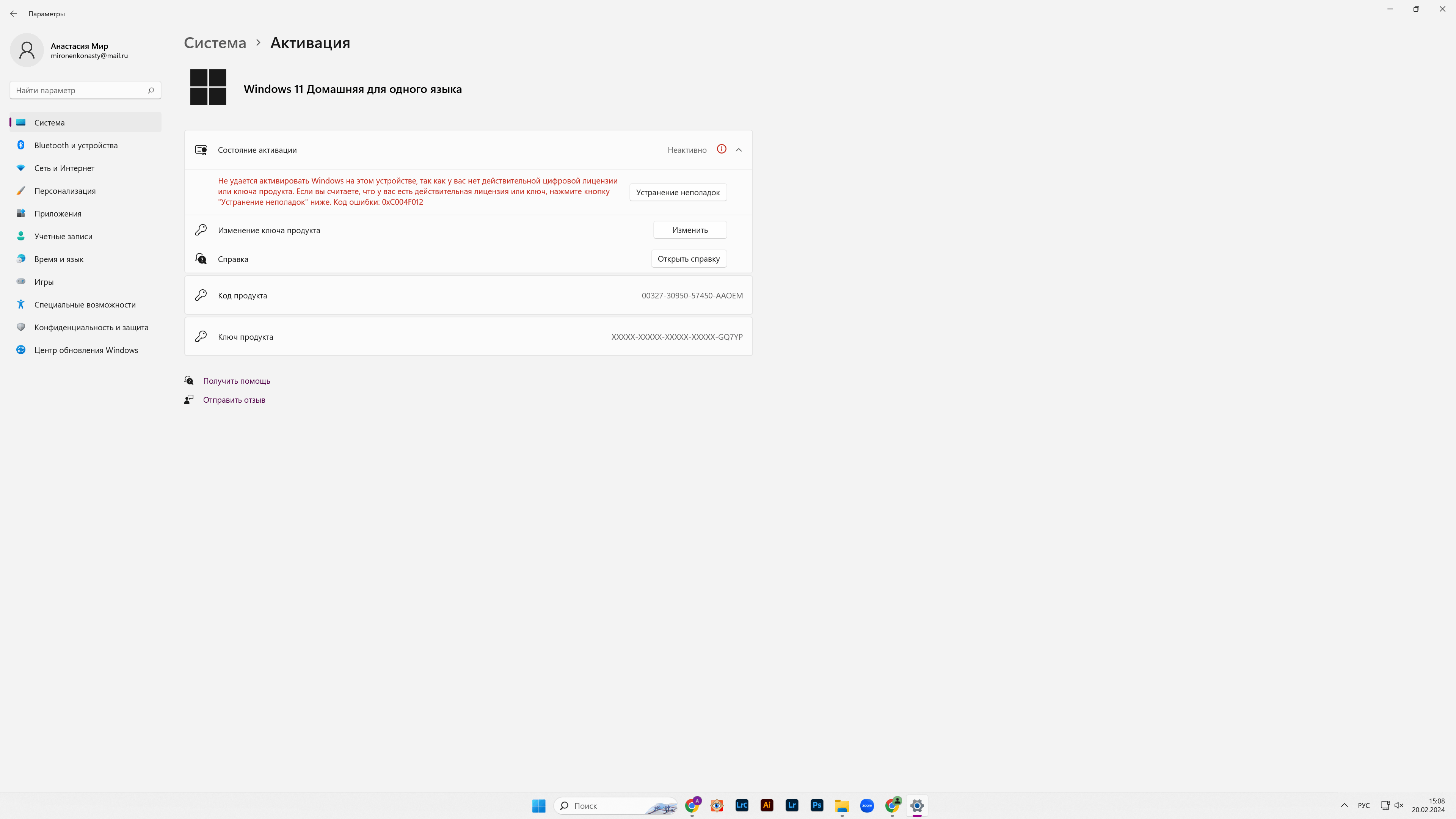Click the Неактивно status text

(x=687, y=150)
